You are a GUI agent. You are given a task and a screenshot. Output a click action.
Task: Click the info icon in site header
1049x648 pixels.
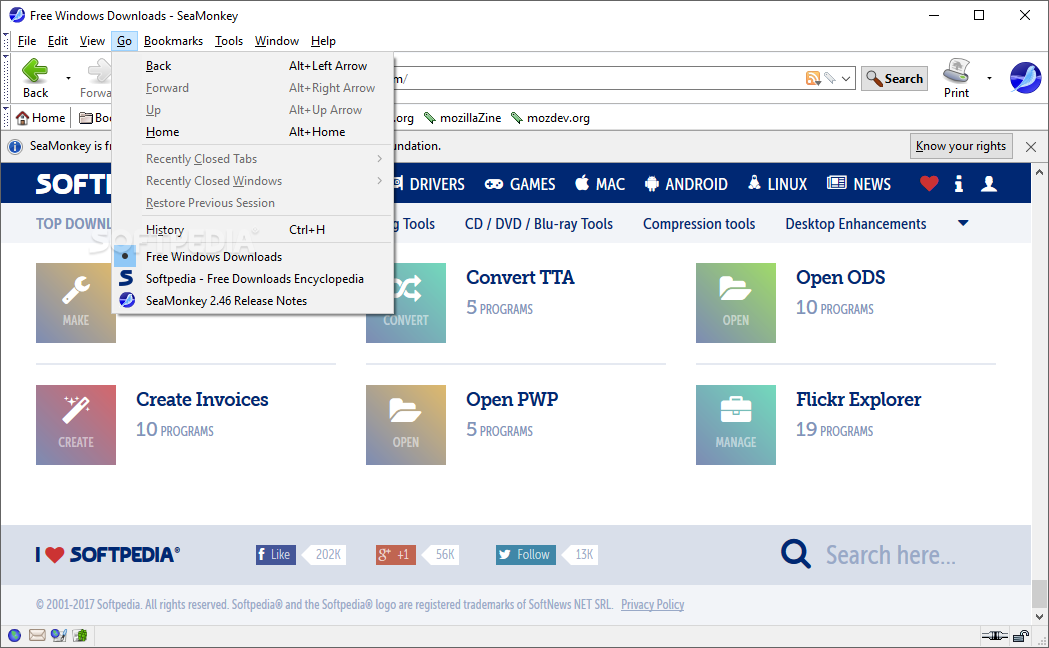959,183
